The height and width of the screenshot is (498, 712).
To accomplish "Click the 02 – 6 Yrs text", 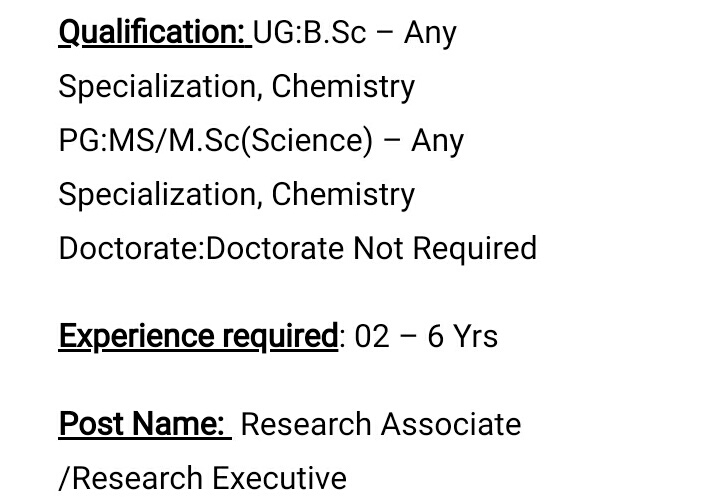I will click(x=426, y=337).
